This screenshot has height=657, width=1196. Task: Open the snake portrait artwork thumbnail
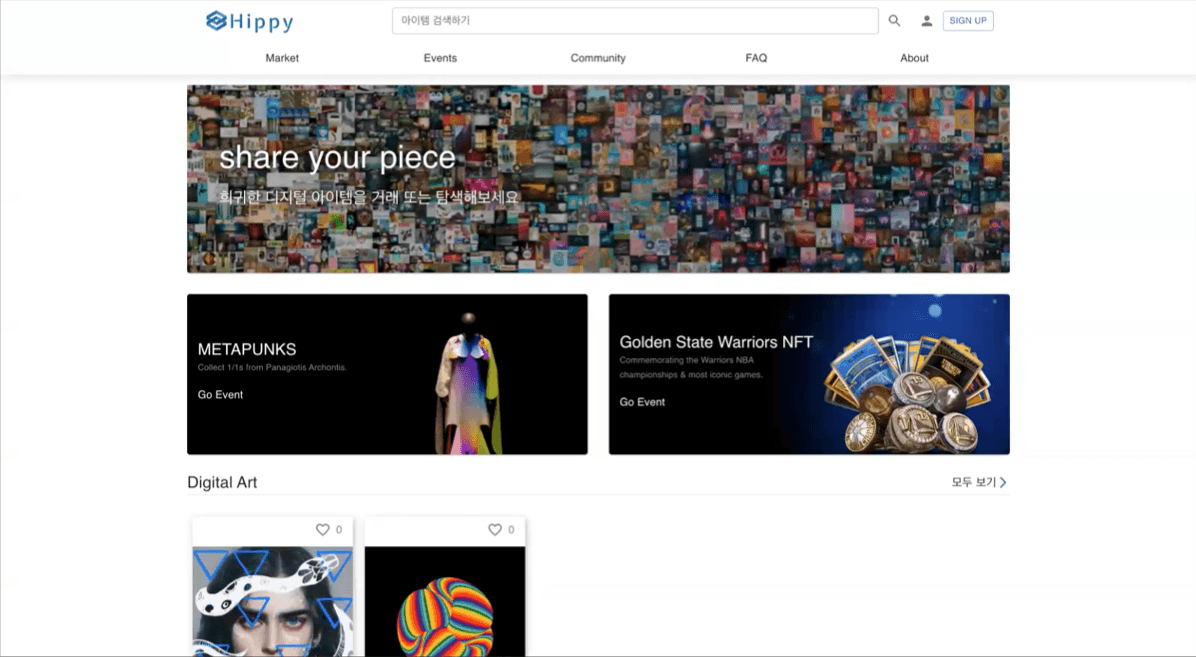(x=272, y=601)
